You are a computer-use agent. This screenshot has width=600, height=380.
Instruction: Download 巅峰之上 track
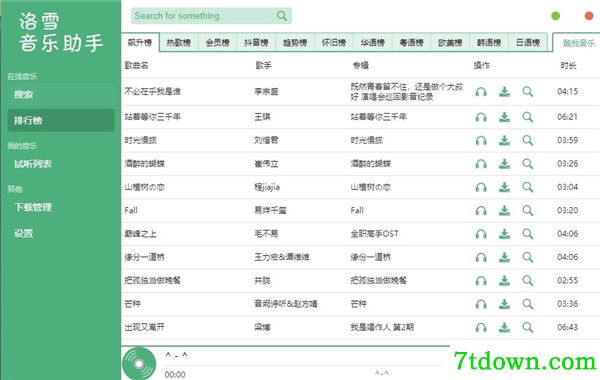tap(504, 234)
